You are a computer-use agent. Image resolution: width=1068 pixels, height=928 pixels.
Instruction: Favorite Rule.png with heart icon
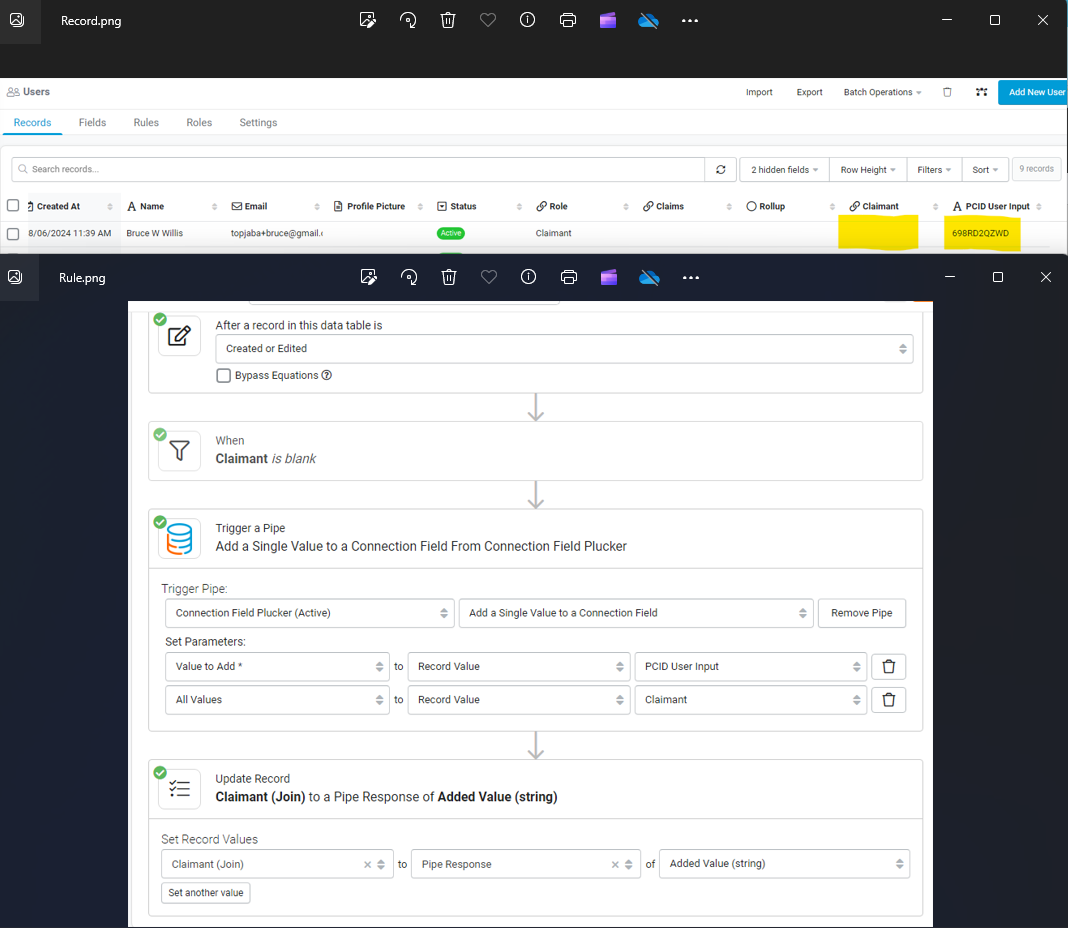489,277
